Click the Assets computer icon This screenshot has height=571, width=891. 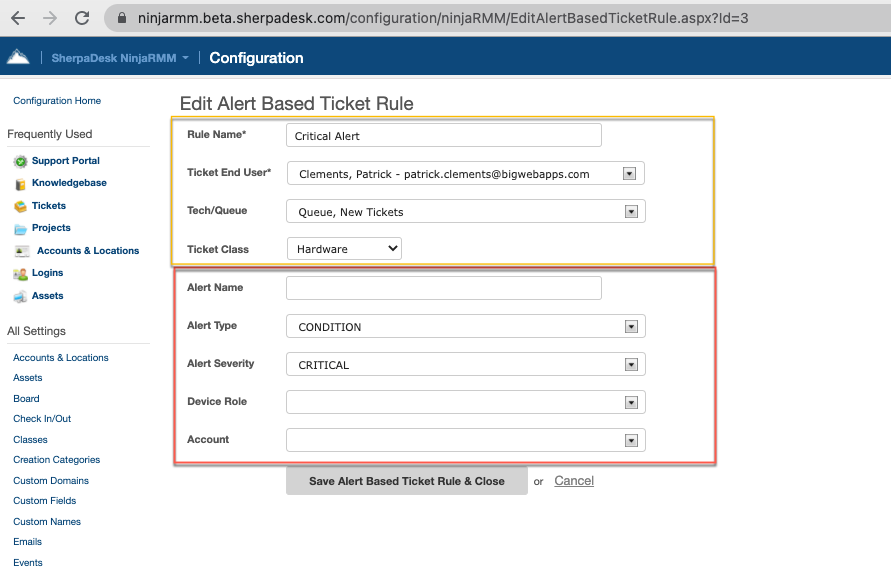tap(20, 297)
